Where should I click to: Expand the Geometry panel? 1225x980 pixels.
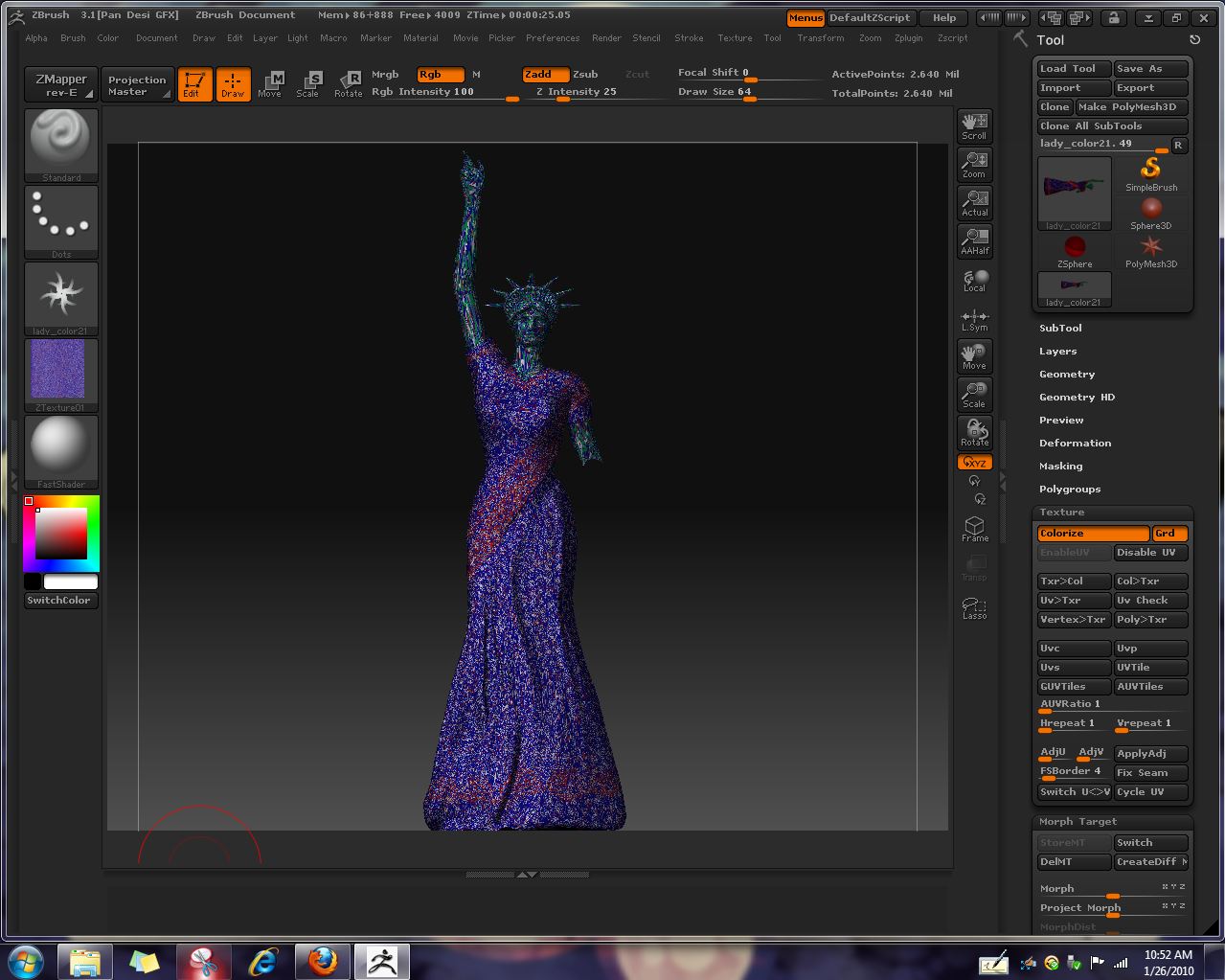pos(1067,374)
